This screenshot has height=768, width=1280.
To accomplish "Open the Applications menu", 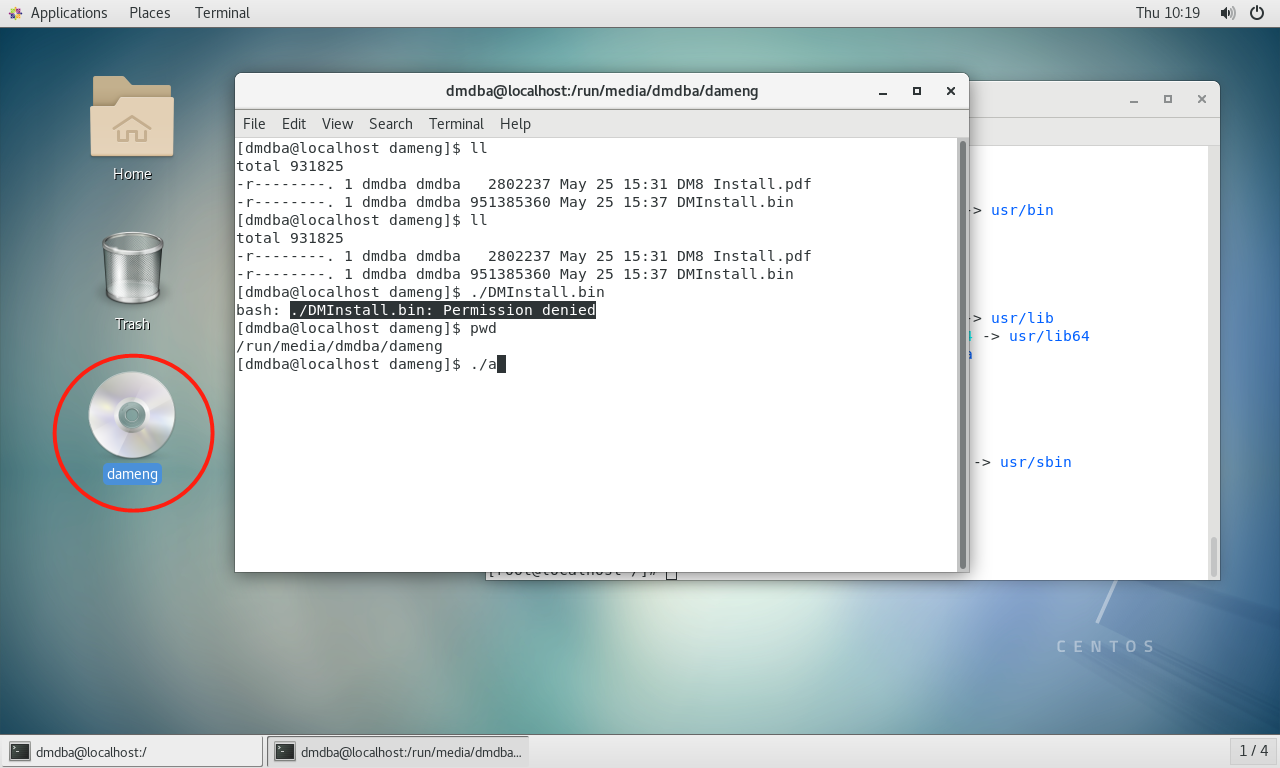I will pos(69,13).
